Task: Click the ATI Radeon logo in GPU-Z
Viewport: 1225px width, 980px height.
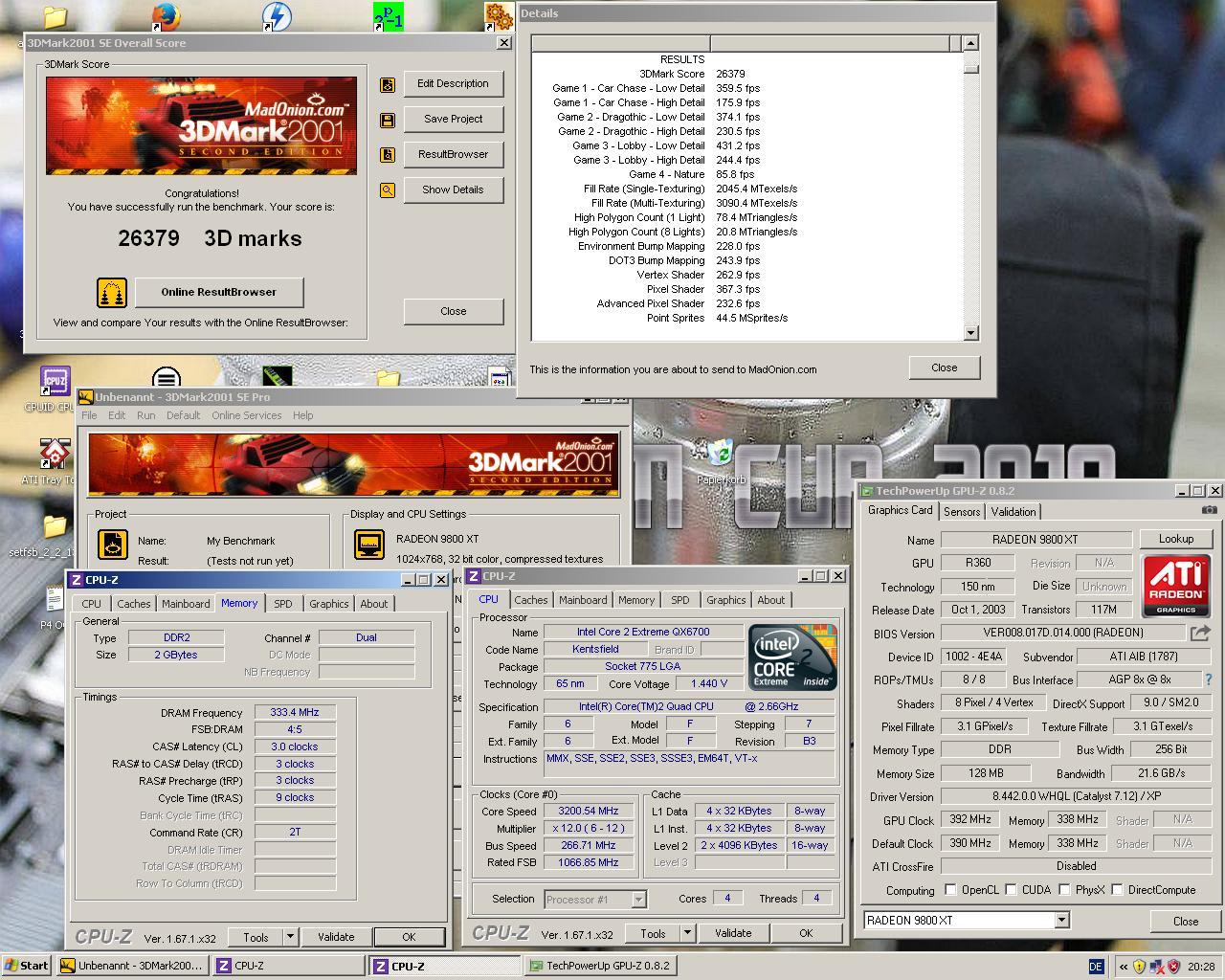Action: click(x=1176, y=587)
